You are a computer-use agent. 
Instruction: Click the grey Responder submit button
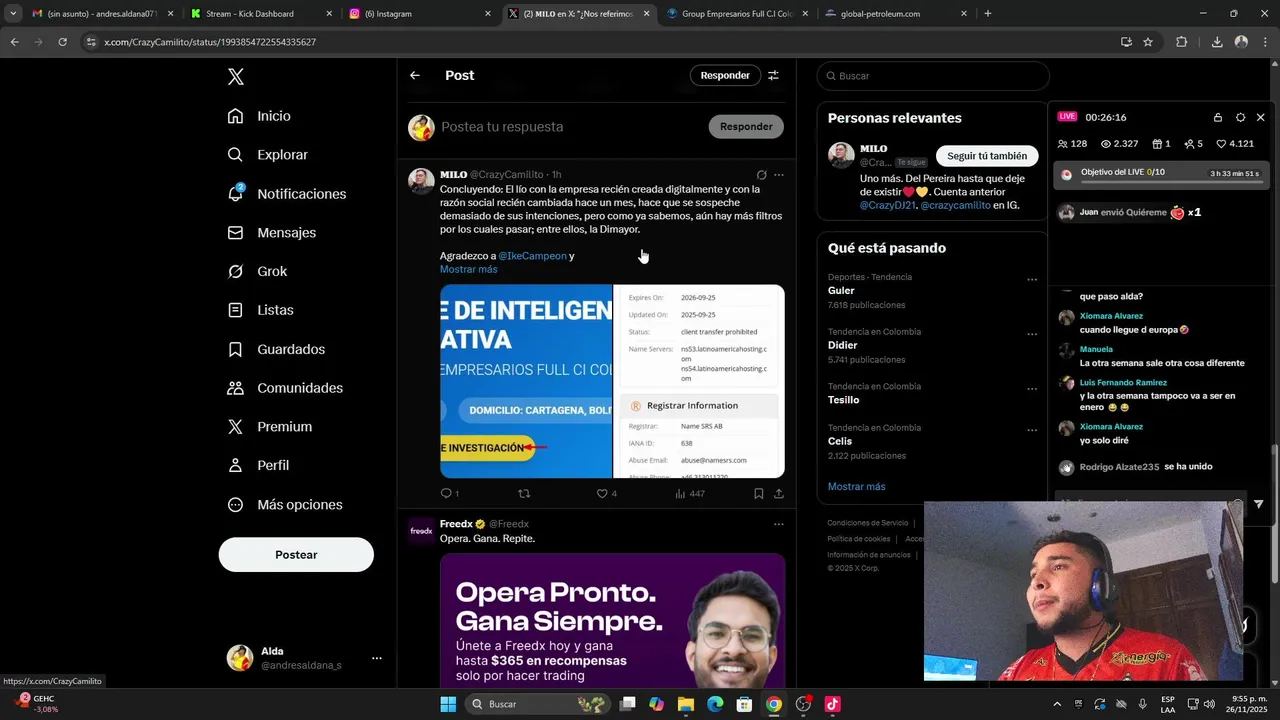(746, 127)
